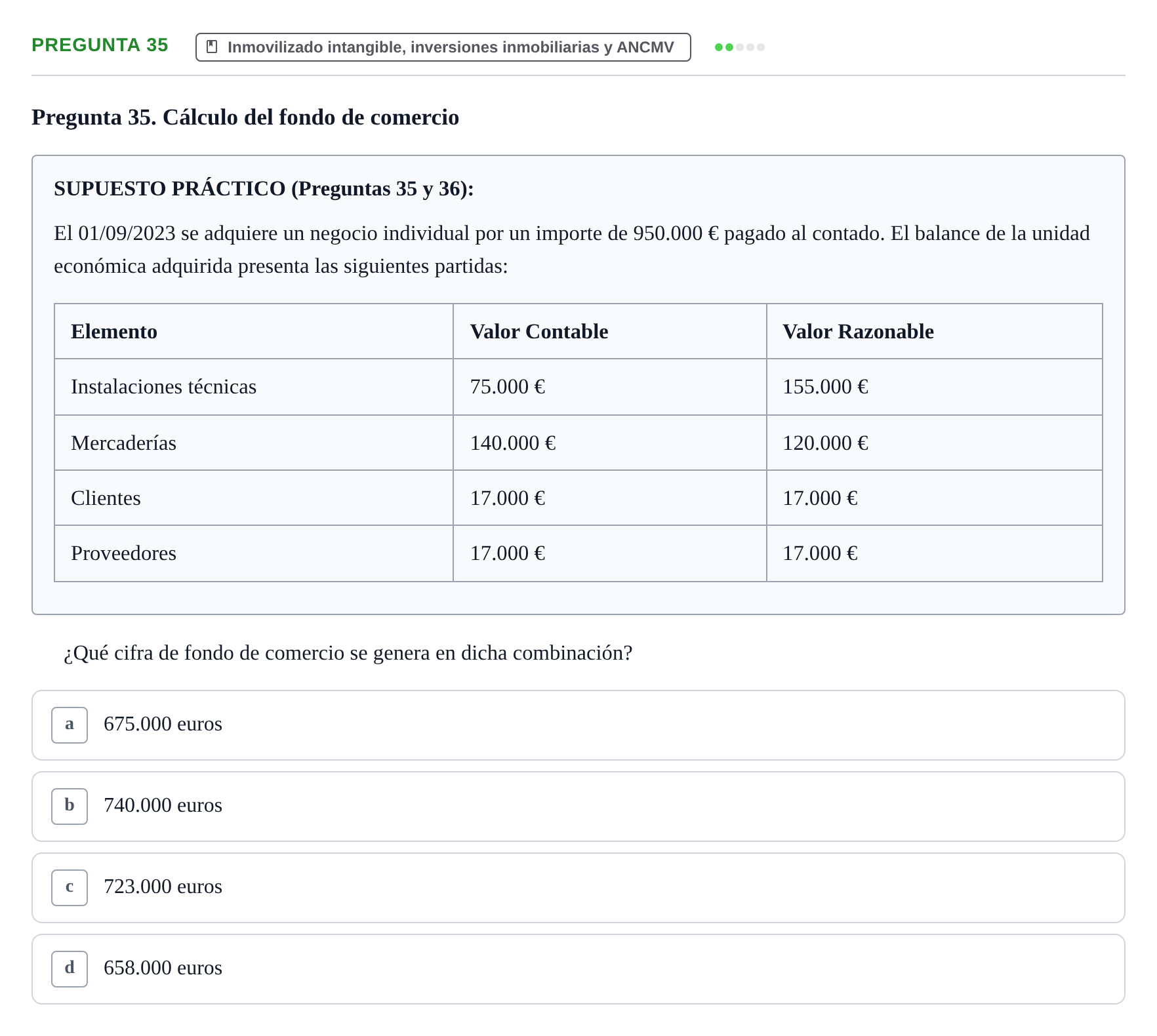The height and width of the screenshot is (1036, 1157).
Task: Select answer option a: 675.000 euros
Action: pyautogui.click(x=578, y=725)
